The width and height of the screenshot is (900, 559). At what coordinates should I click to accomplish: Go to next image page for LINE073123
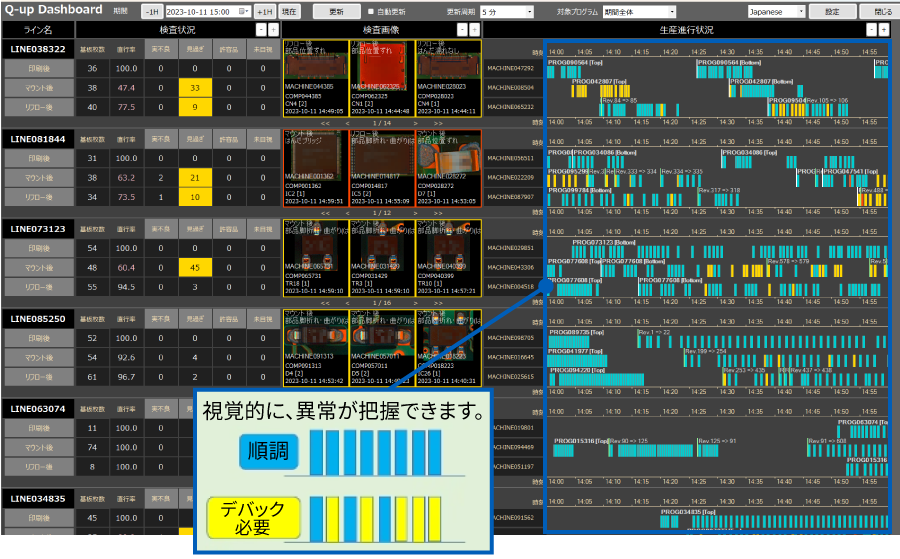(x=416, y=302)
